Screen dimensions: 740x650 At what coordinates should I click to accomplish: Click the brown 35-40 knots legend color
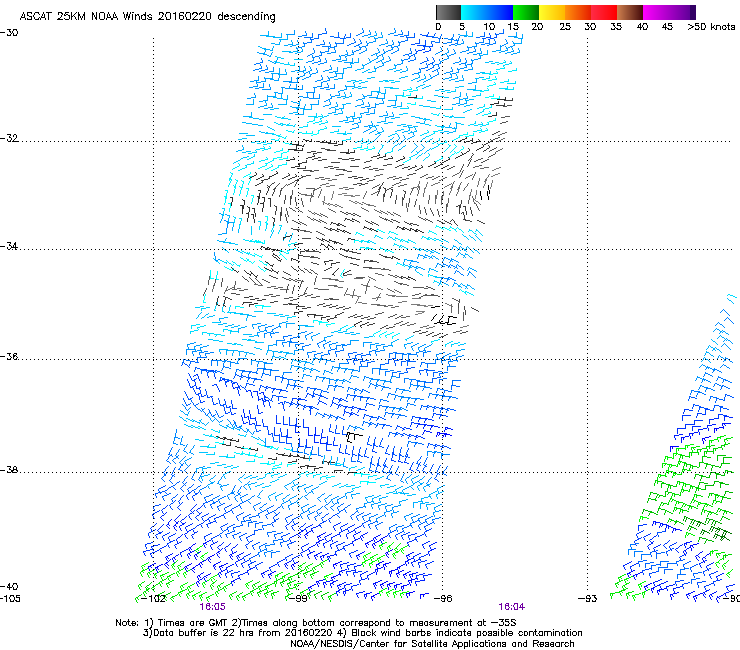click(630, 12)
